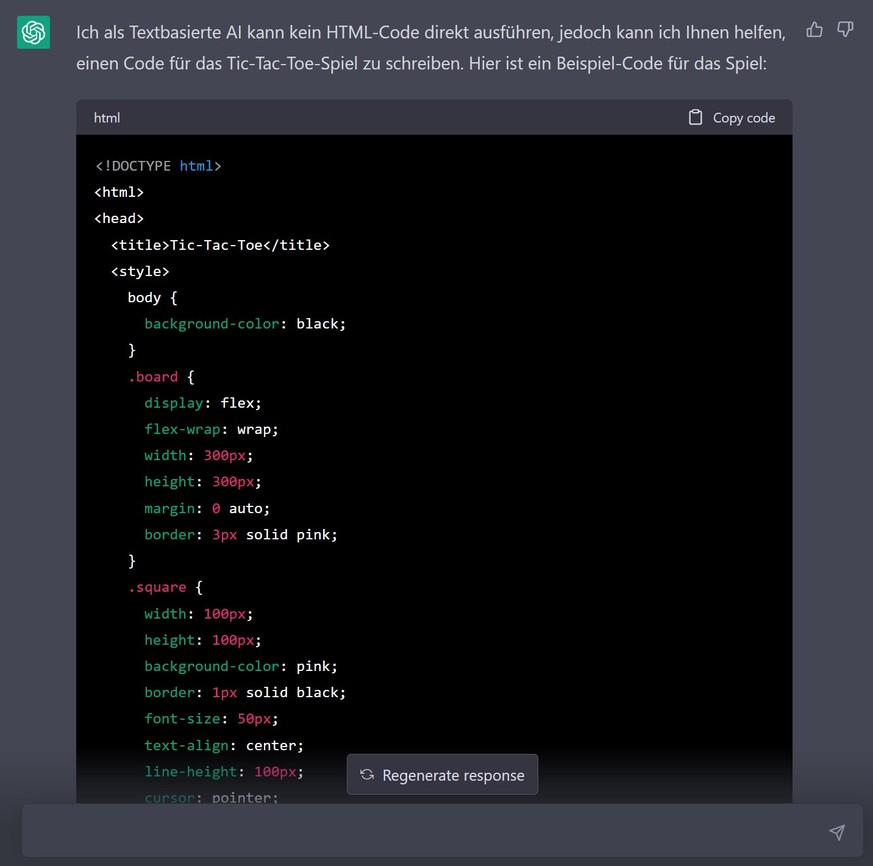Click the <style> tag line
Screen dimensions: 873x866
pyautogui.click(x=140, y=271)
